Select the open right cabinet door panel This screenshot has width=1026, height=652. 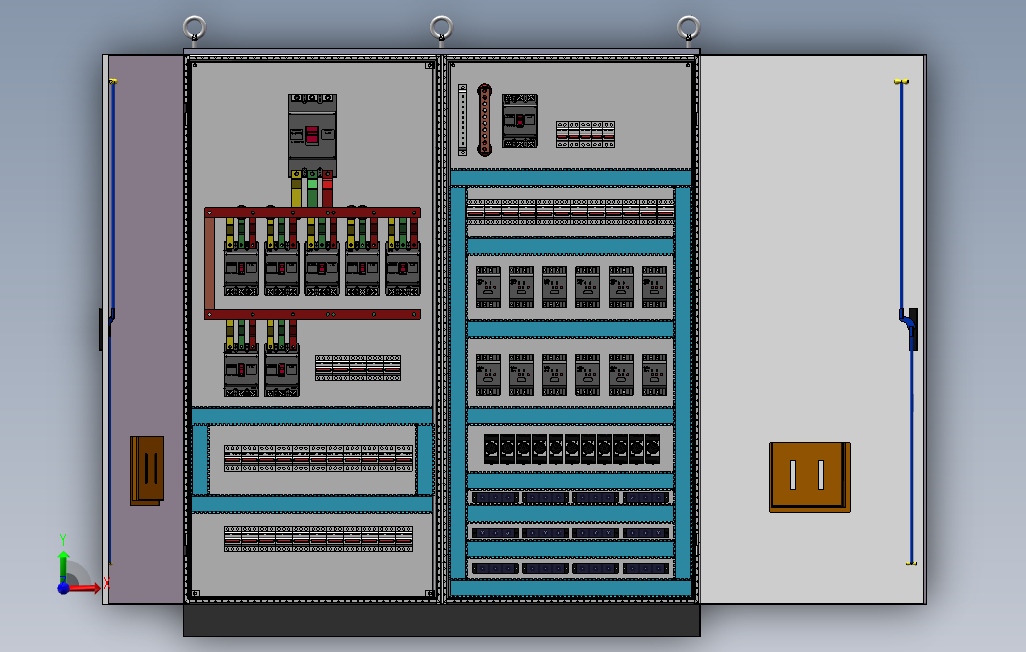pos(813,329)
